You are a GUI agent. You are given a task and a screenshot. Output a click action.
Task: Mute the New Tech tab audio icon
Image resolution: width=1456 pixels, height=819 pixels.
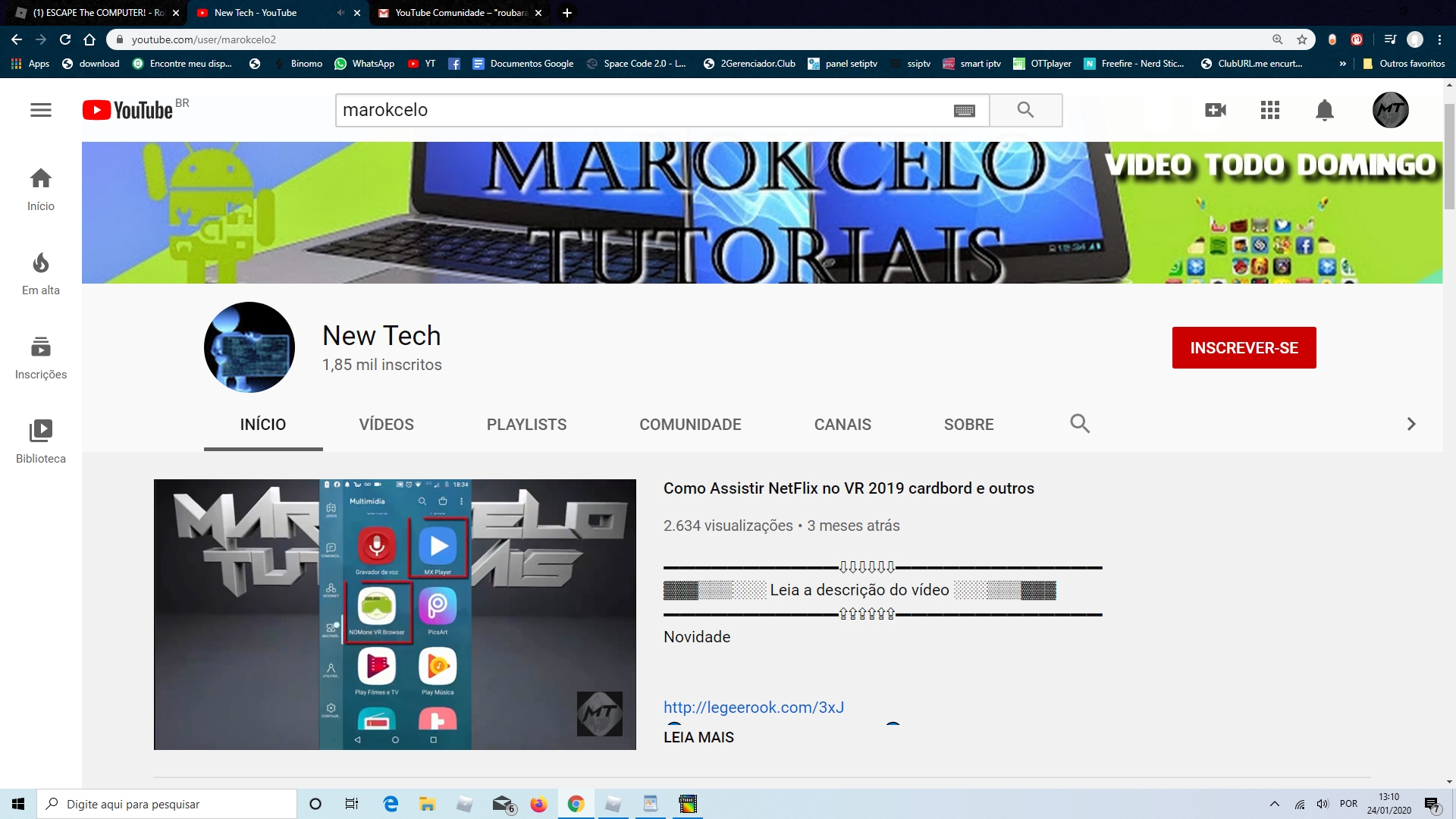coord(340,13)
